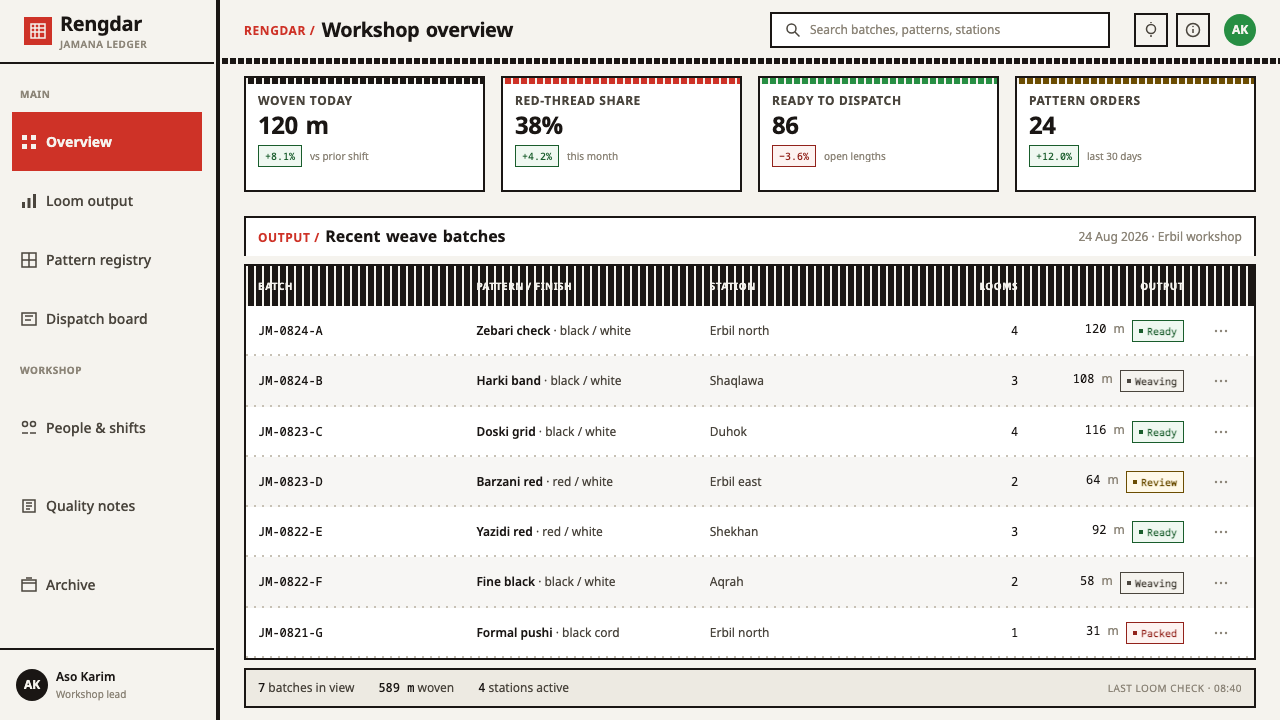Open Quality notes section

click(107, 506)
